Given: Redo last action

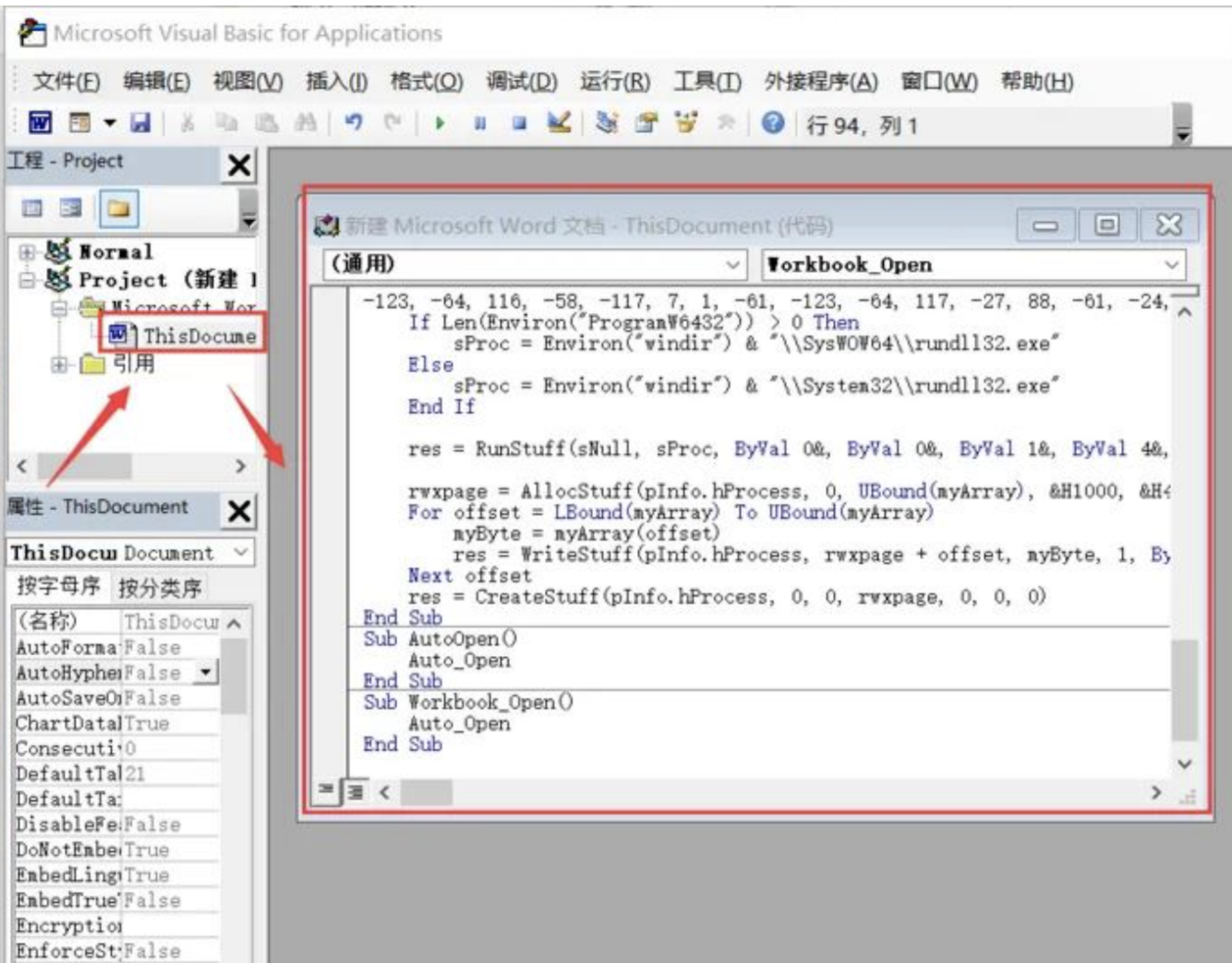Looking at the screenshot, I should pyautogui.click(x=392, y=123).
